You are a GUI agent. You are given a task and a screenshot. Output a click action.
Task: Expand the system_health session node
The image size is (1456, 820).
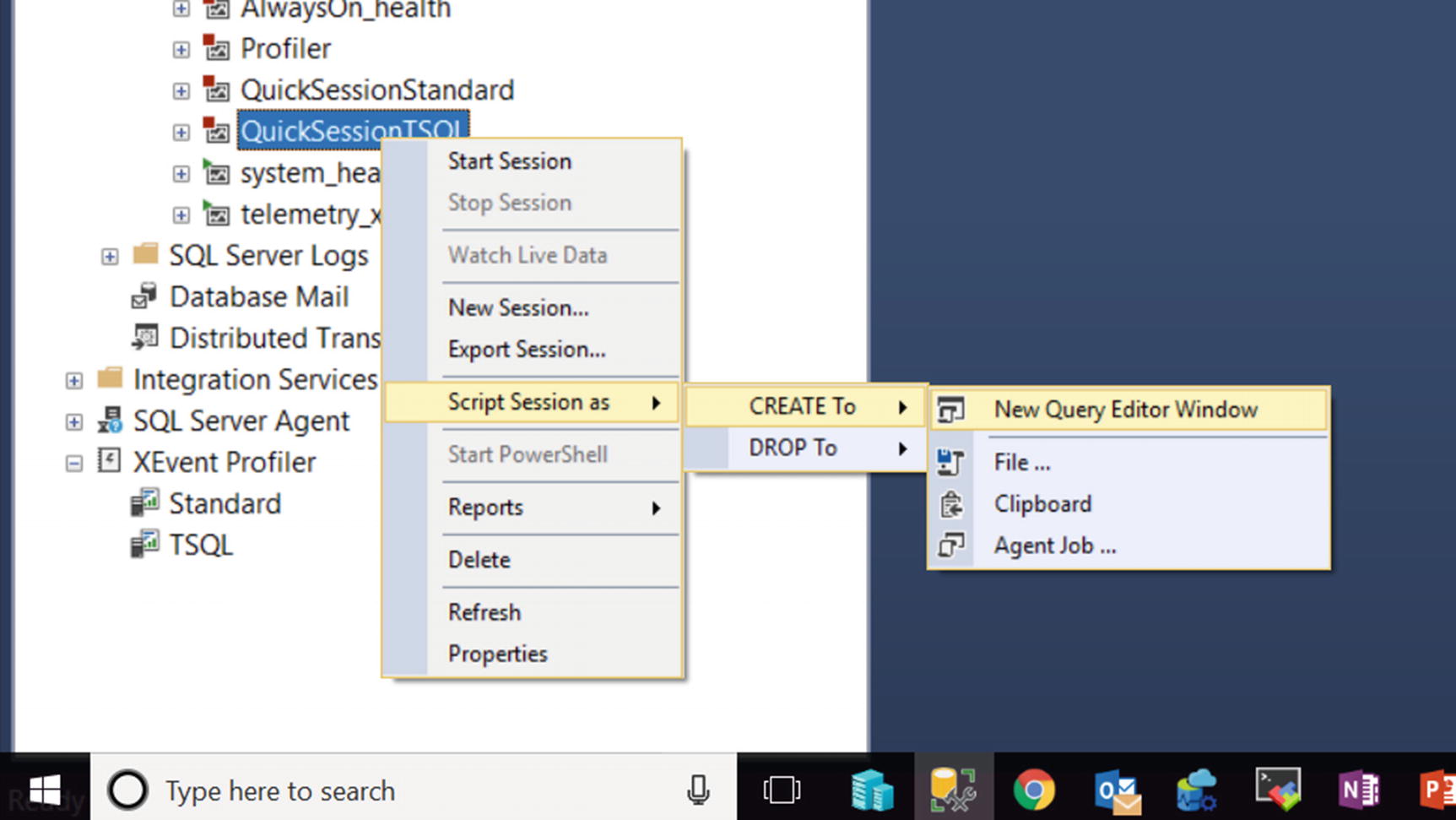[x=181, y=173]
